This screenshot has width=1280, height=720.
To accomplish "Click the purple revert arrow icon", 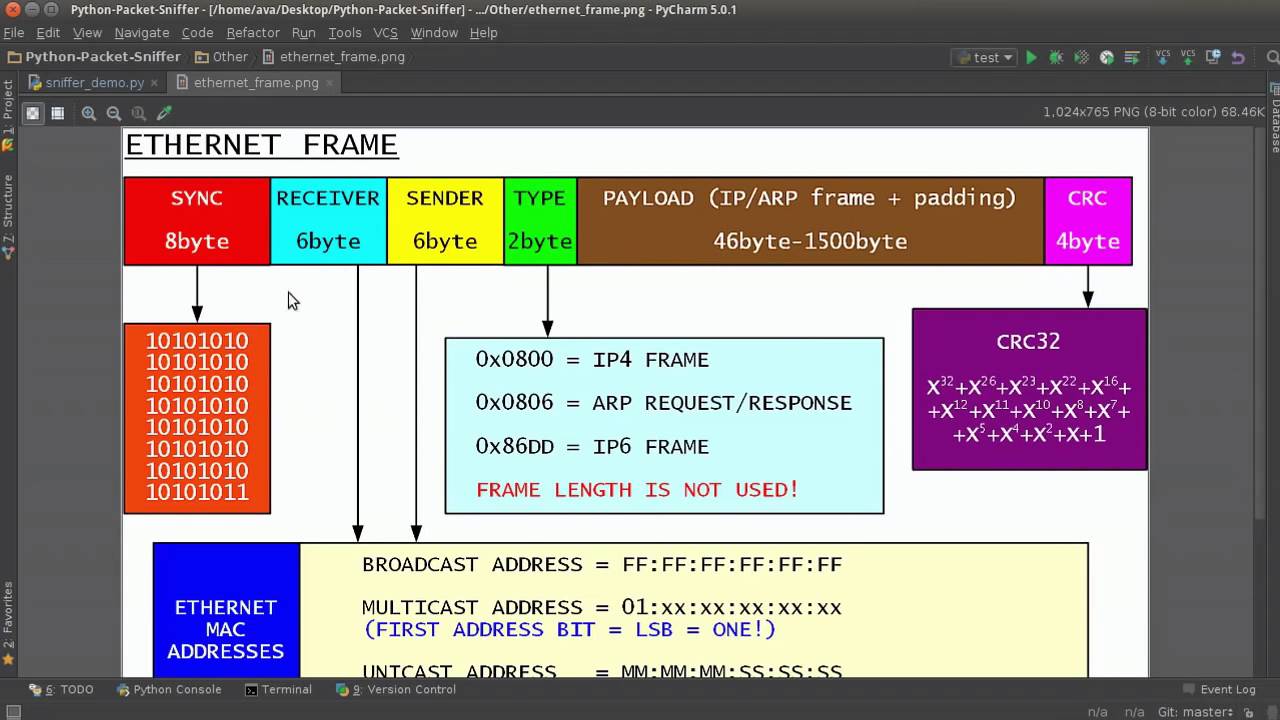I will 1238,58.
